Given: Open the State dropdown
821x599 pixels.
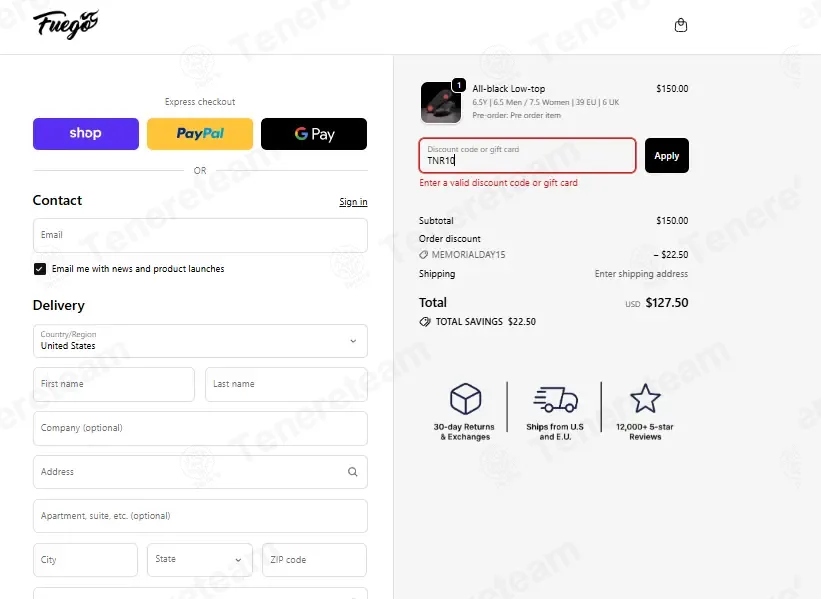Looking at the screenshot, I should pyautogui.click(x=199, y=560).
